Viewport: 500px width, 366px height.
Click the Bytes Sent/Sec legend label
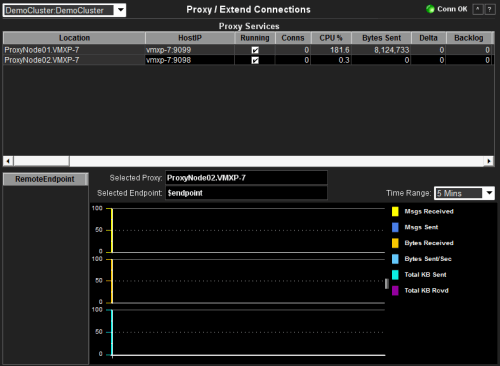coord(428,259)
